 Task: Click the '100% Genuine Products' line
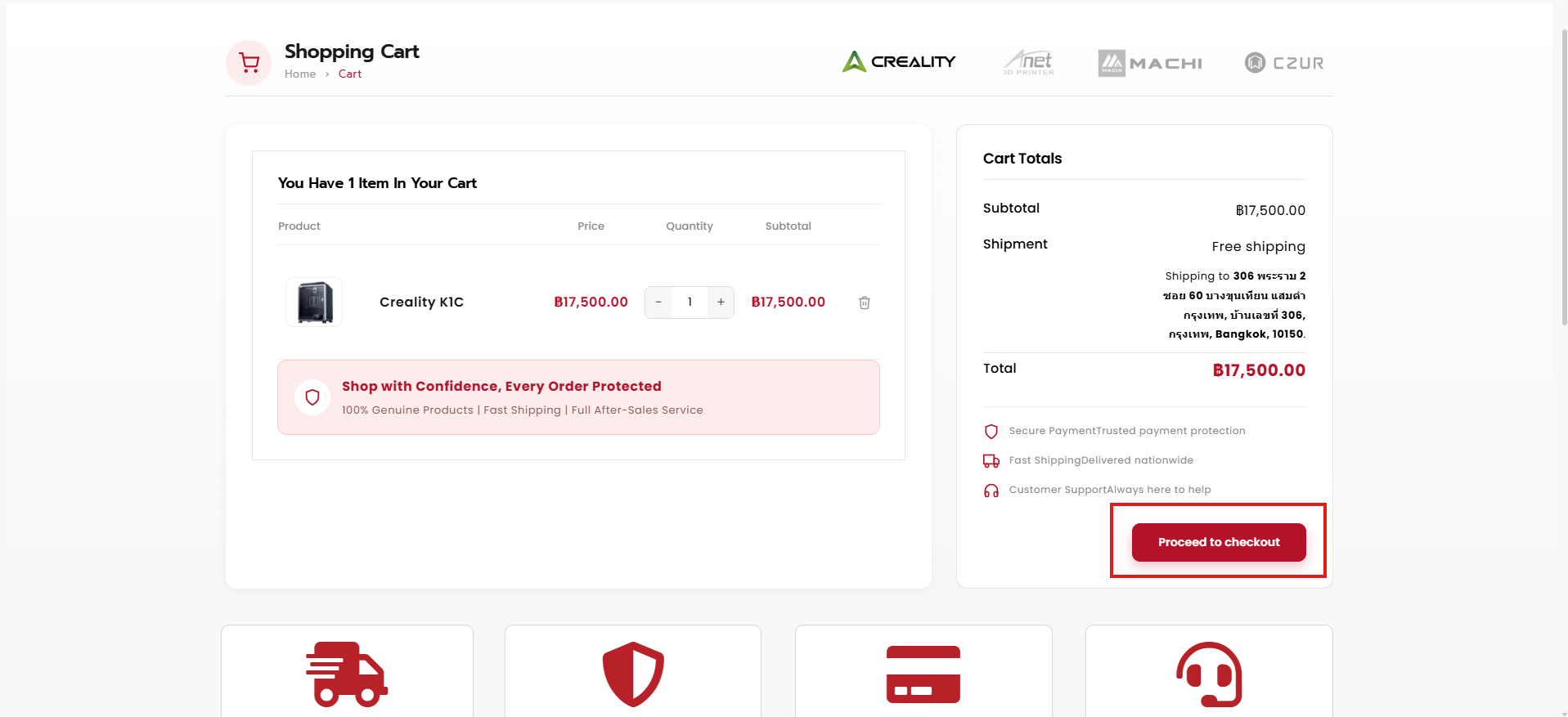[522, 410]
